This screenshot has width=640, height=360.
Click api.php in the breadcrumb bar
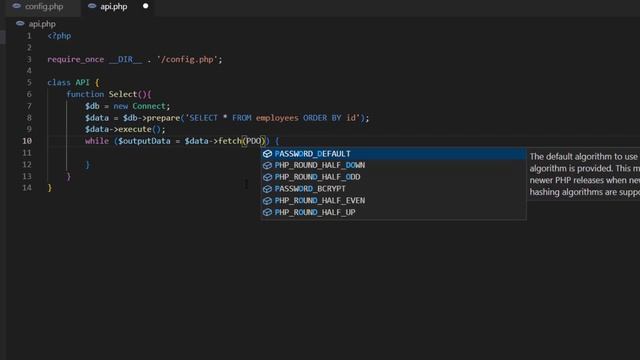[x=42, y=24]
